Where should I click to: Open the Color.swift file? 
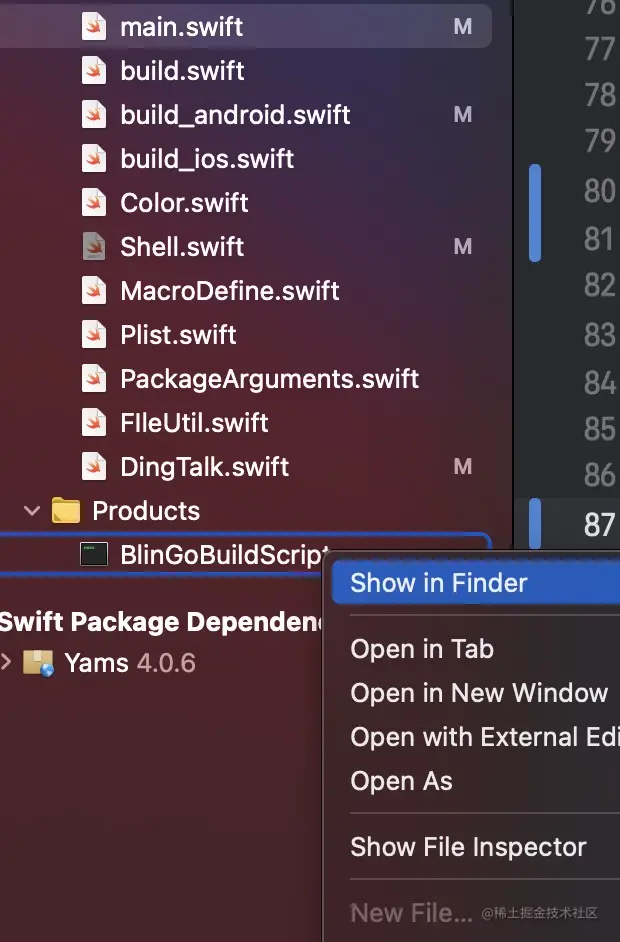tap(184, 203)
